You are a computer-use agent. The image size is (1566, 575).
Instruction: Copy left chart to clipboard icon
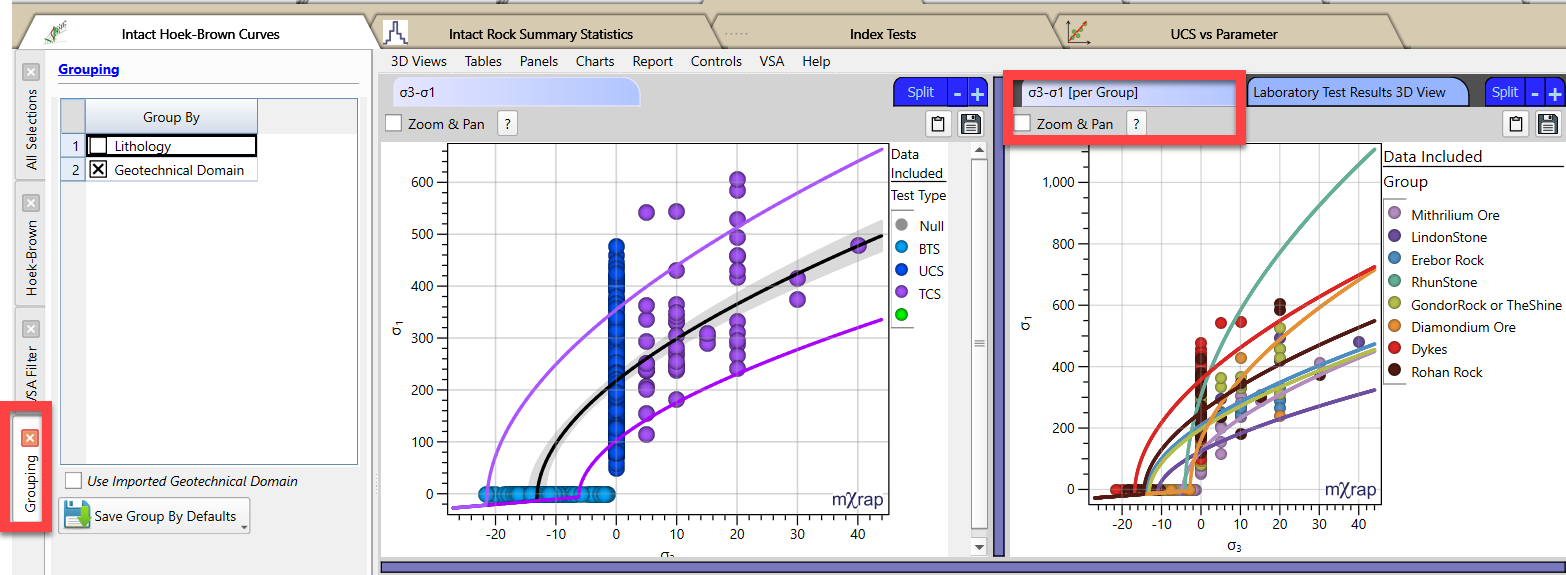pos(938,124)
